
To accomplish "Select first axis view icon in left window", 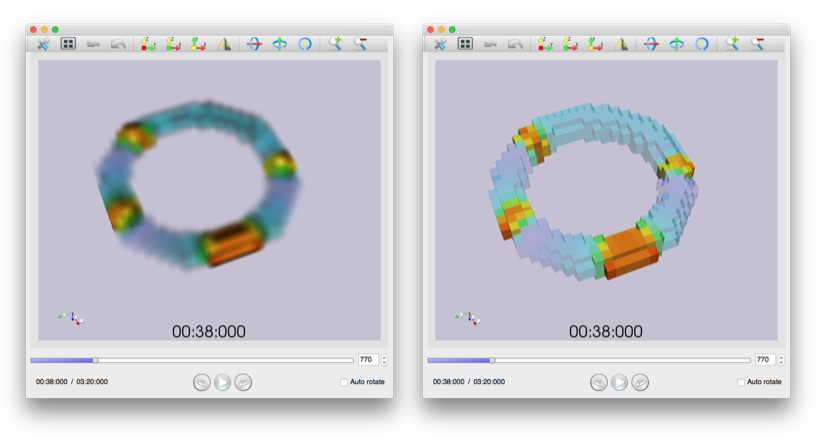I will [148, 44].
